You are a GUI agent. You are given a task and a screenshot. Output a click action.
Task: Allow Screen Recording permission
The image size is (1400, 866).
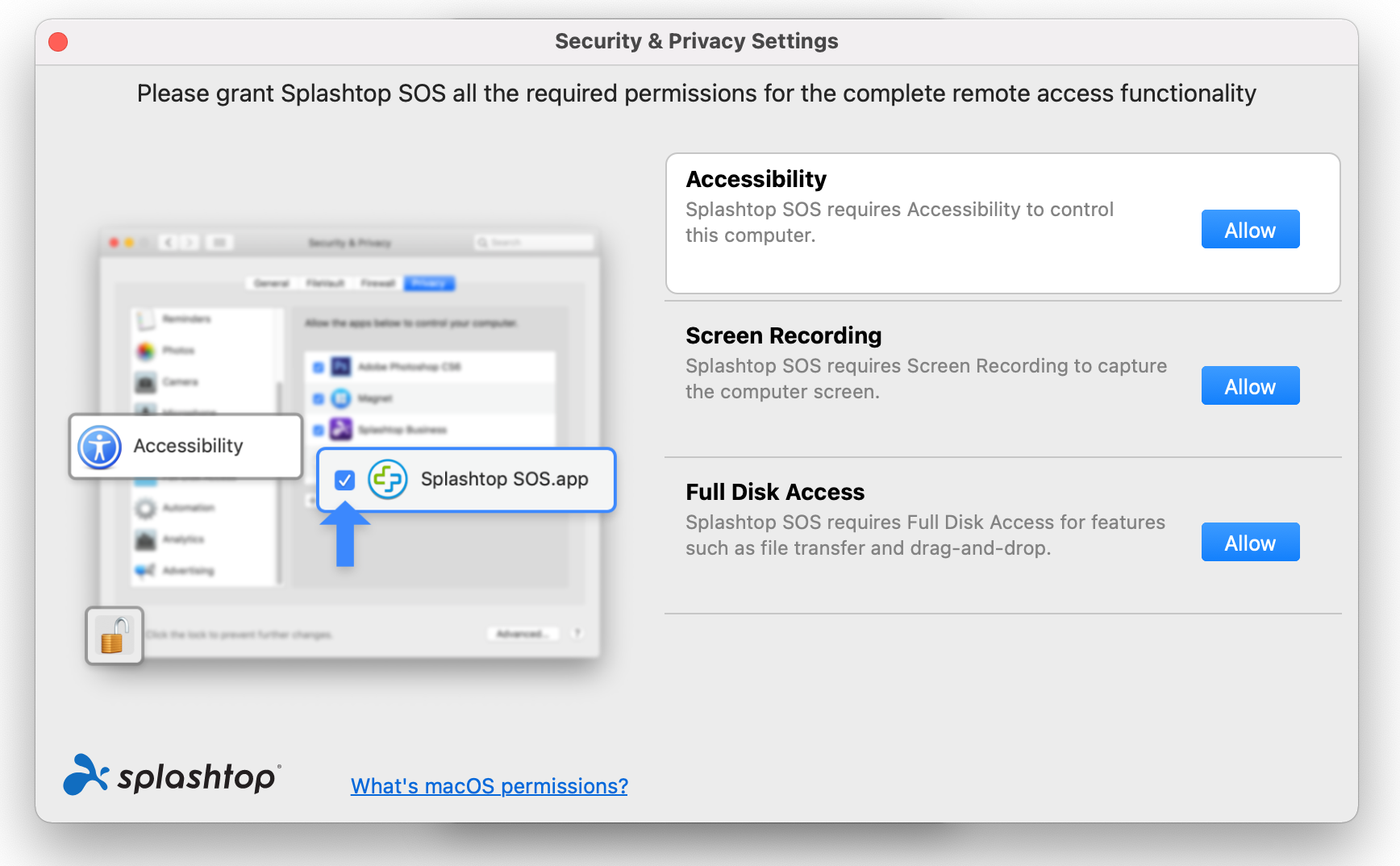click(x=1250, y=386)
